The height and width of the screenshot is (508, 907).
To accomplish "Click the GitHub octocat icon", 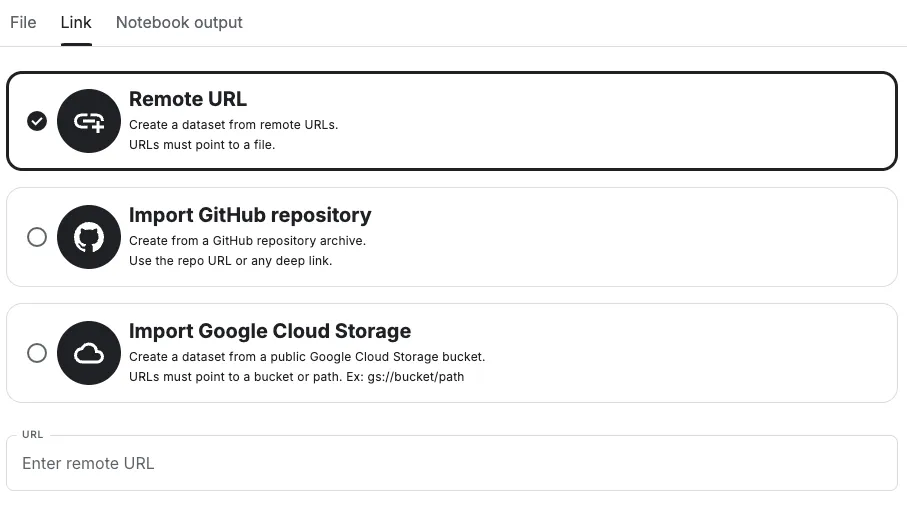I will click(x=89, y=237).
